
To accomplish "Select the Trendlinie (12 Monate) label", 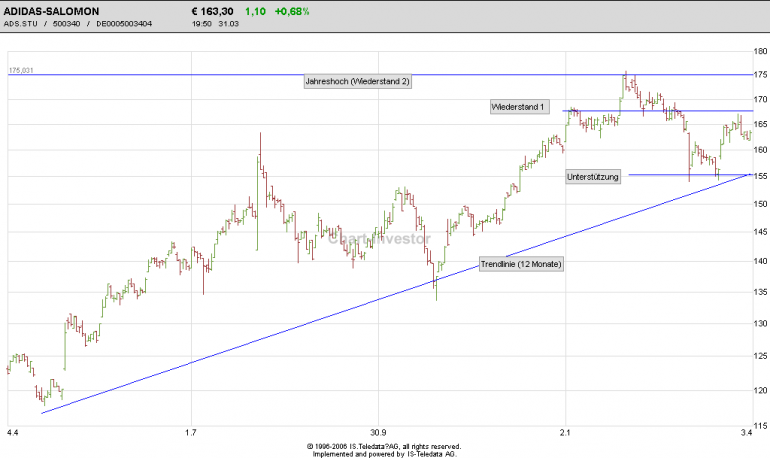I will 521,264.
